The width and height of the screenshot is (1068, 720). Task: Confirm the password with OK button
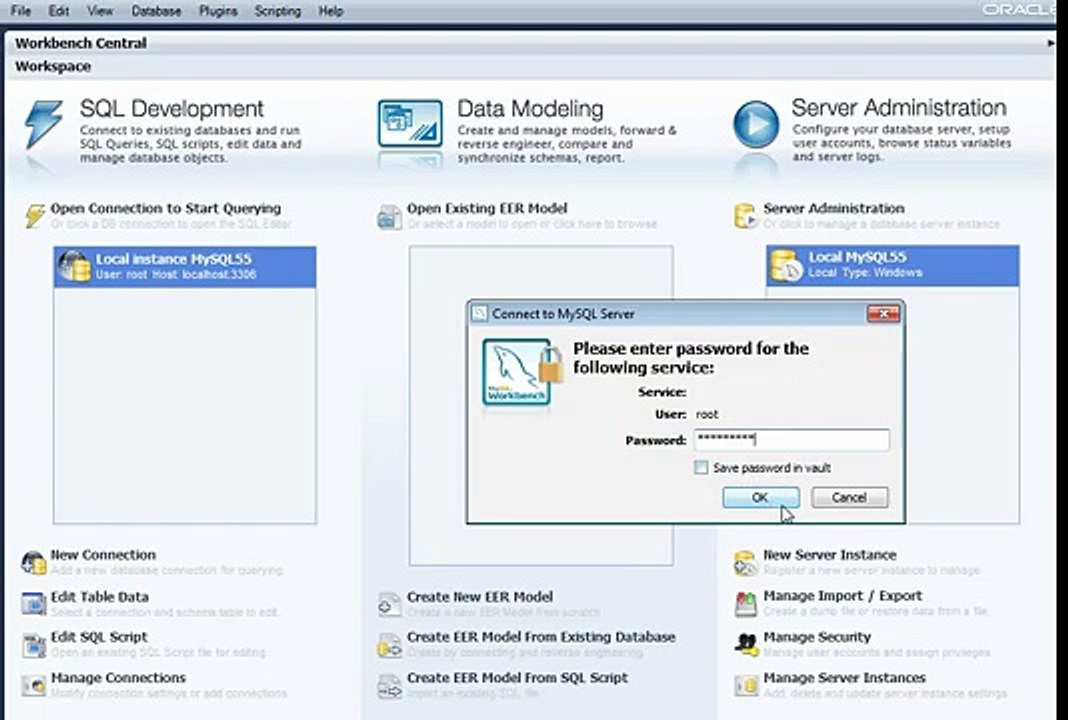click(x=761, y=497)
